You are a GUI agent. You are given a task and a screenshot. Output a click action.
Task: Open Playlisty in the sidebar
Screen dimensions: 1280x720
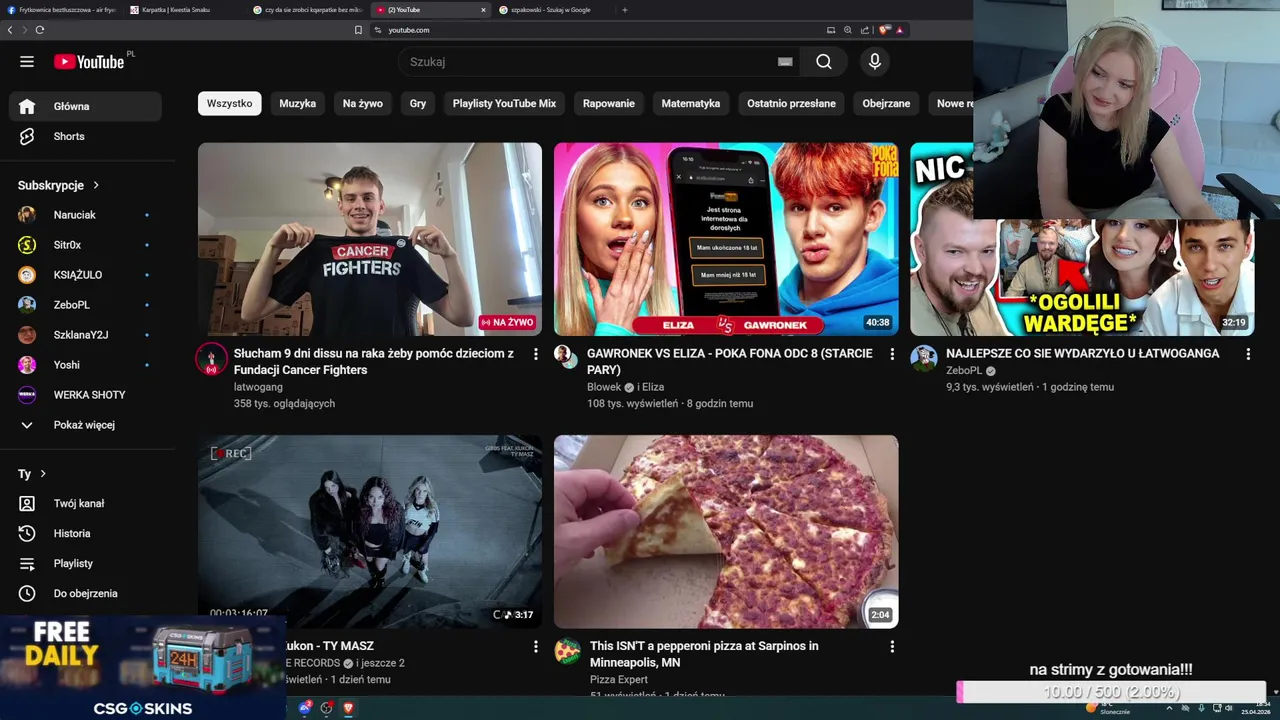coord(85,564)
